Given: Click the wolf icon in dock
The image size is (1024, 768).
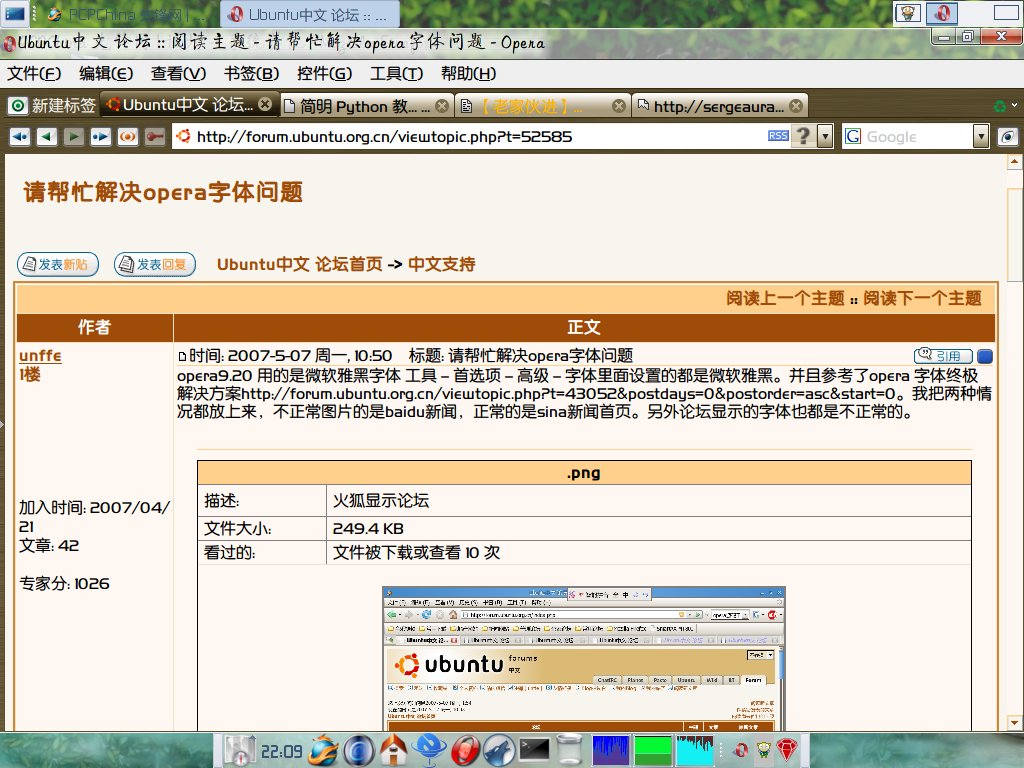Looking at the screenshot, I should [x=499, y=750].
